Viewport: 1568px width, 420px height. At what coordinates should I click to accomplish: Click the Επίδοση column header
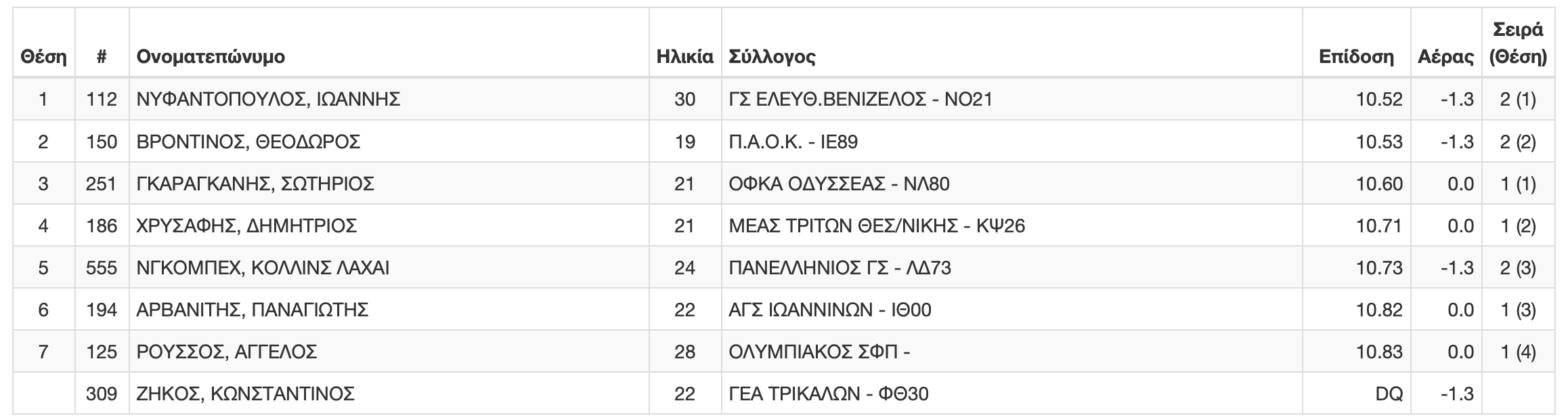[1356, 57]
